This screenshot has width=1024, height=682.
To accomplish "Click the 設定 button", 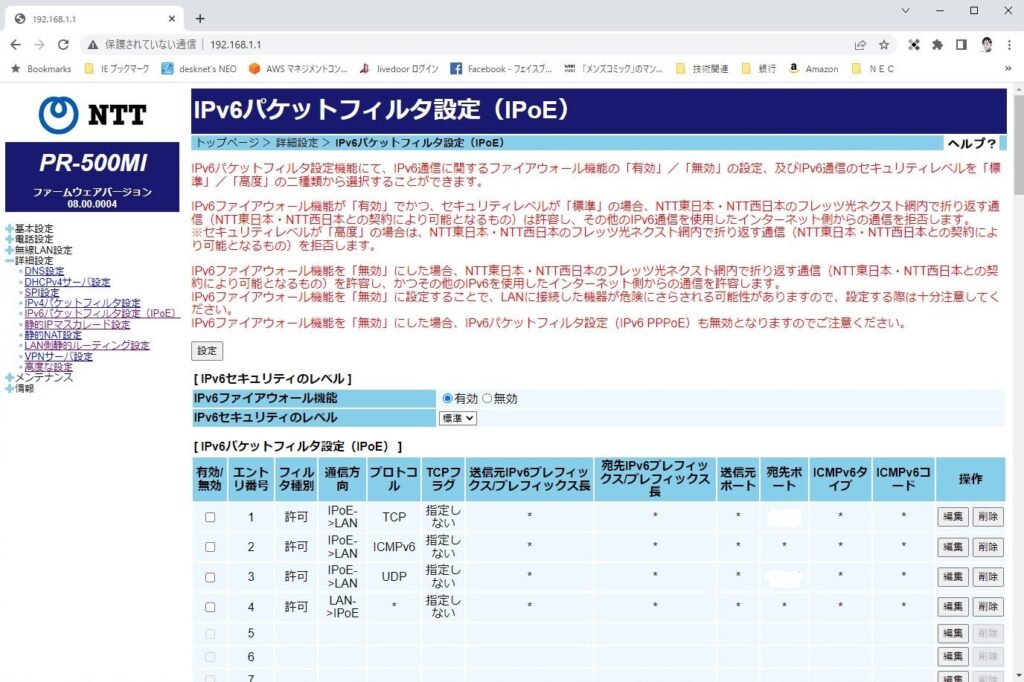I will point(207,351).
